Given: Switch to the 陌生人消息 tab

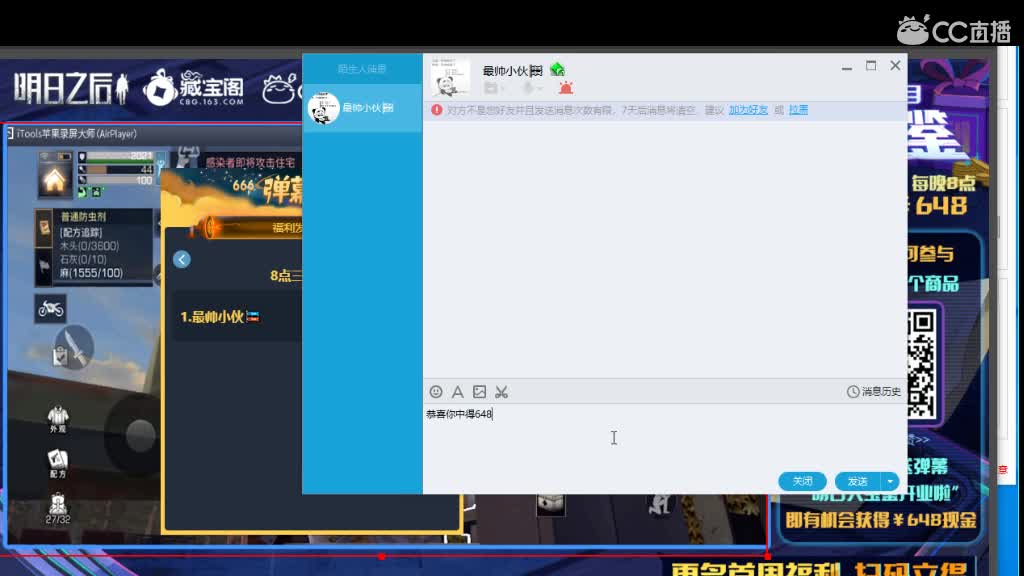Looking at the screenshot, I should pyautogui.click(x=362, y=66).
